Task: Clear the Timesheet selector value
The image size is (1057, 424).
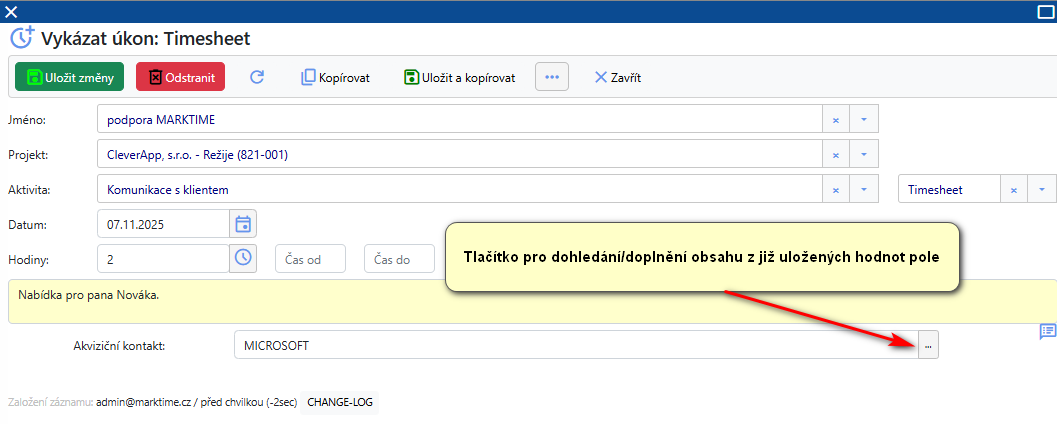Action: (x=1013, y=189)
